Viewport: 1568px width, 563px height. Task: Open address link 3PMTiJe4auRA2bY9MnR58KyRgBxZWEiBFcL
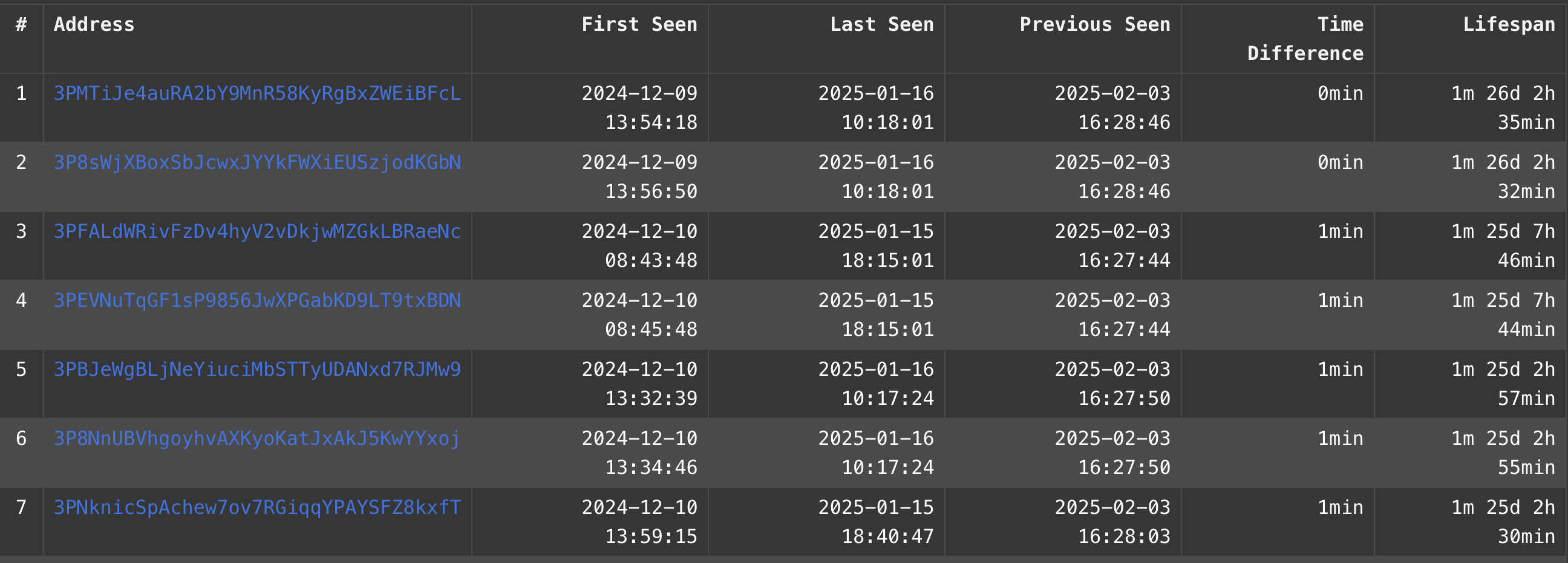[257, 93]
